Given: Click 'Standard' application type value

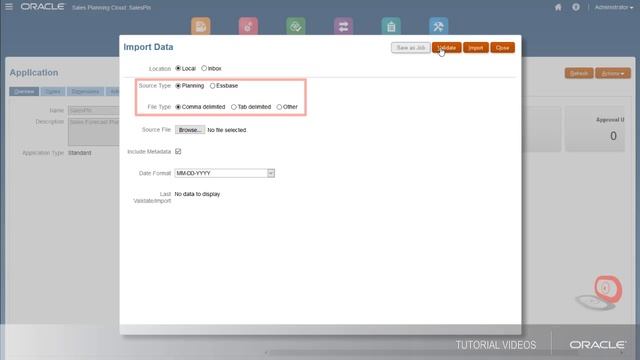Looking at the screenshot, I should [x=80, y=153].
